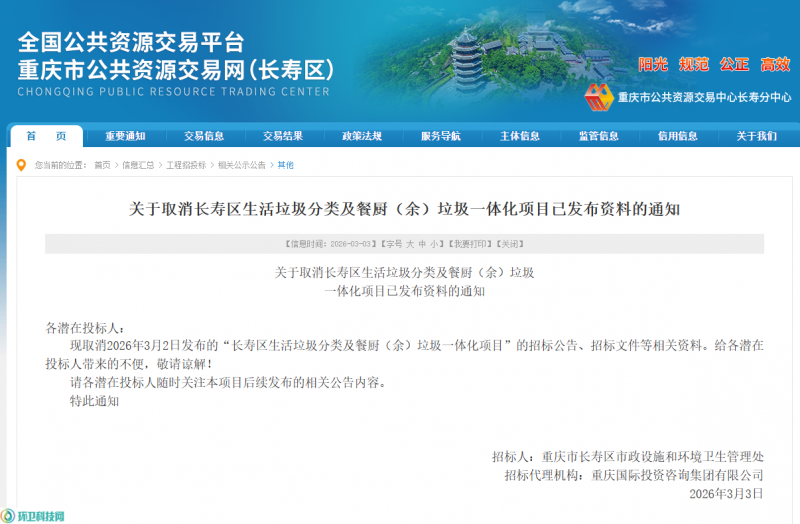Click the 环卫科技网 watermark logo
The width and height of the screenshot is (800, 524).
click(34, 516)
